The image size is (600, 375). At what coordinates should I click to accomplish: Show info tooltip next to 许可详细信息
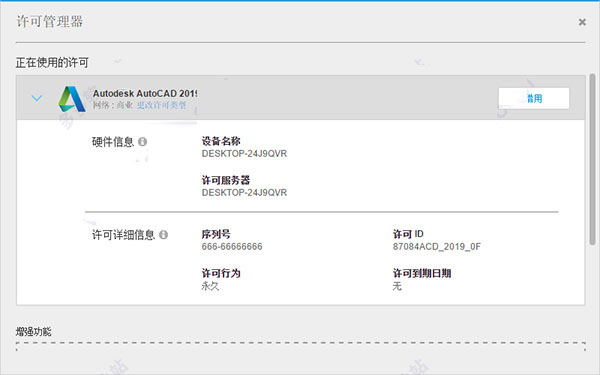163,235
